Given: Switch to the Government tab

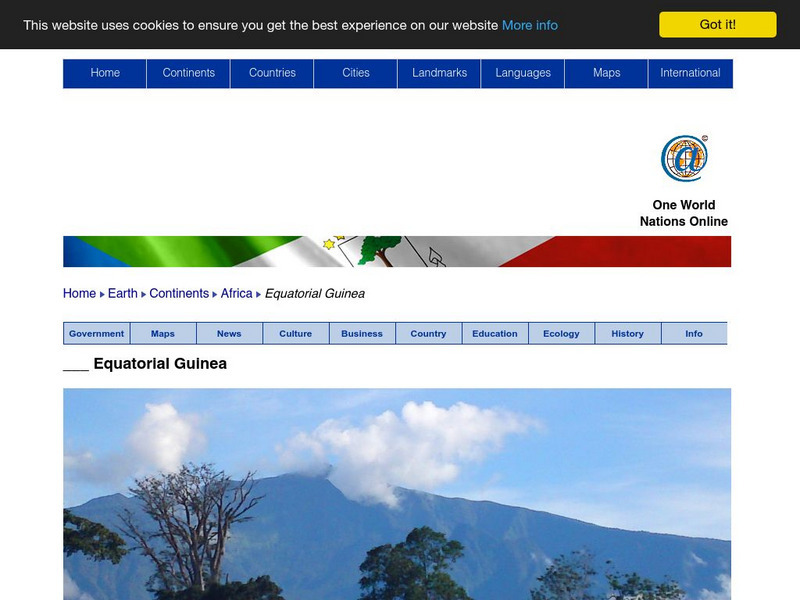Looking at the screenshot, I should (97, 333).
